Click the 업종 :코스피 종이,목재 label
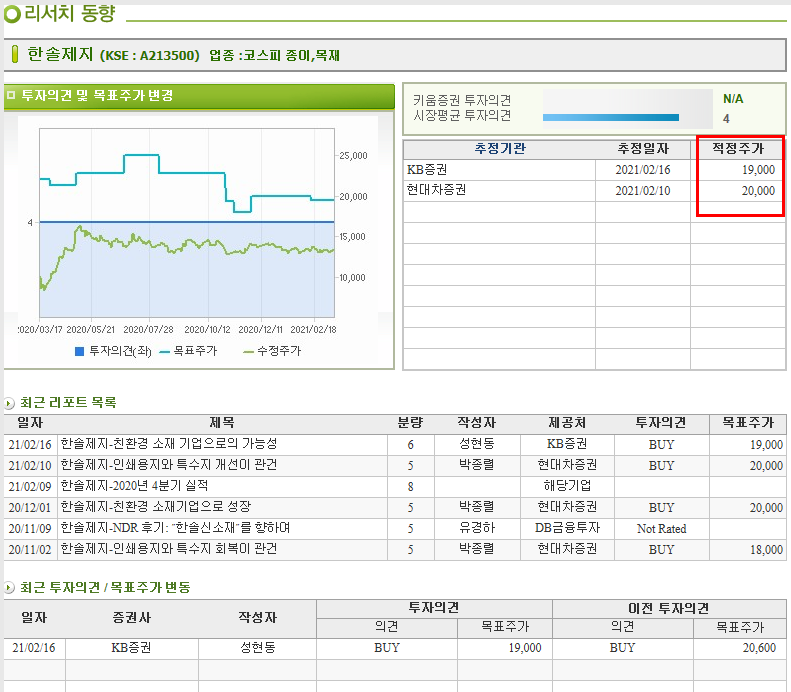This screenshot has width=791, height=692. [x=274, y=55]
